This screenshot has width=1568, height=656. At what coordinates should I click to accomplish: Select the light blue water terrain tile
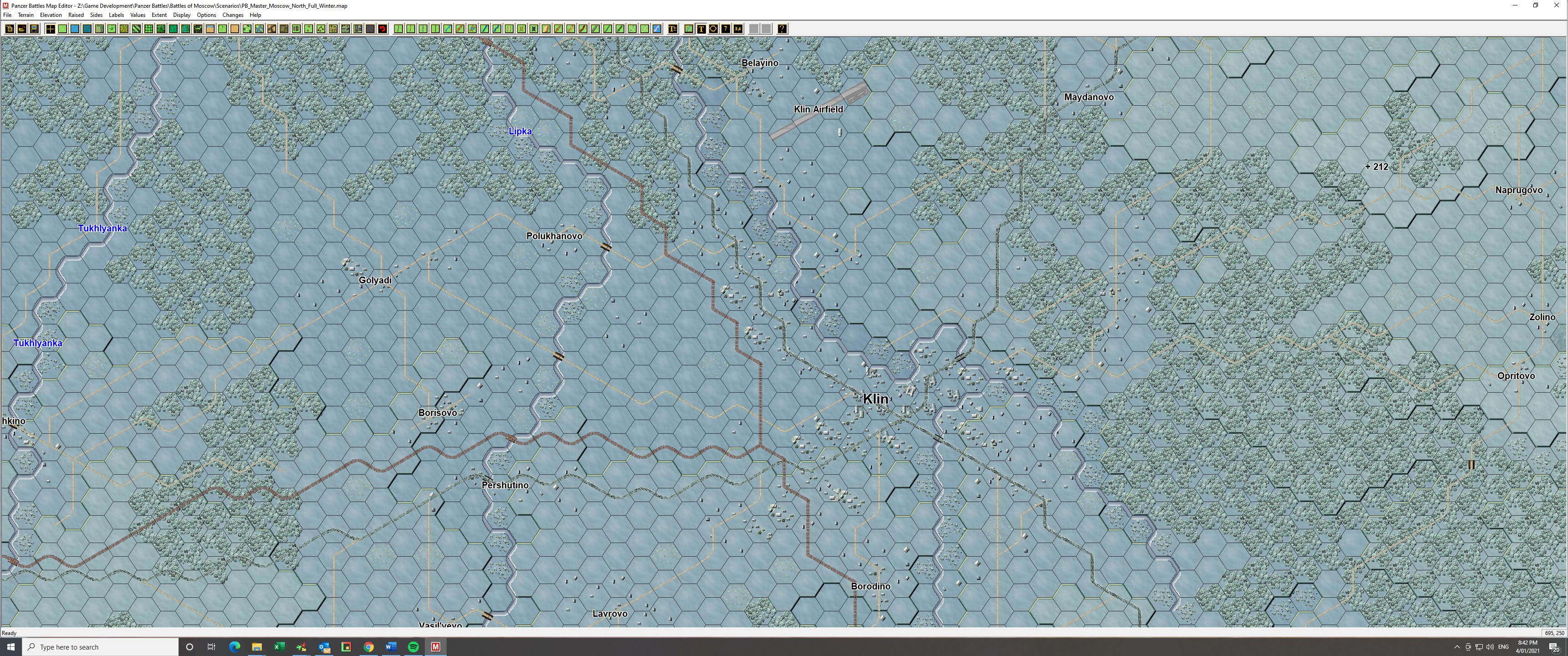75,29
